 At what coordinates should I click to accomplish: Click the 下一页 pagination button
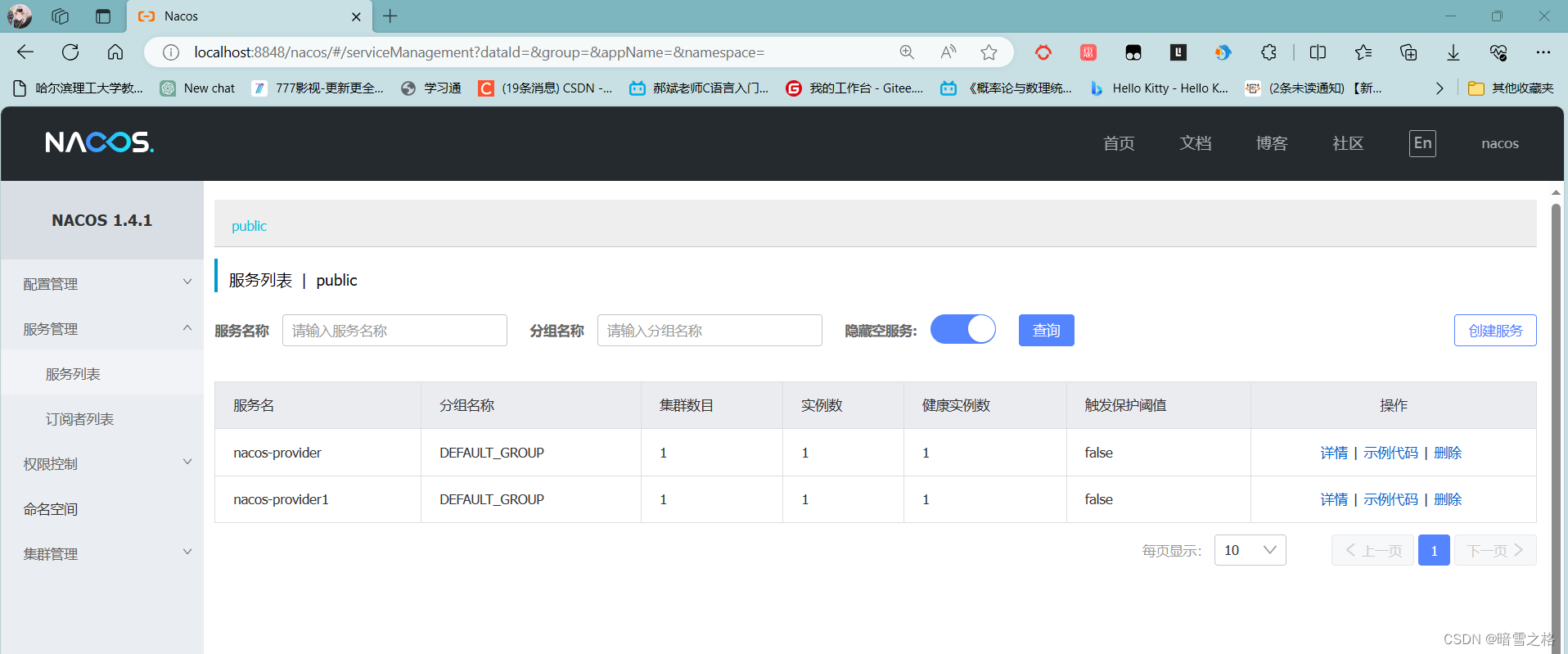(1495, 550)
